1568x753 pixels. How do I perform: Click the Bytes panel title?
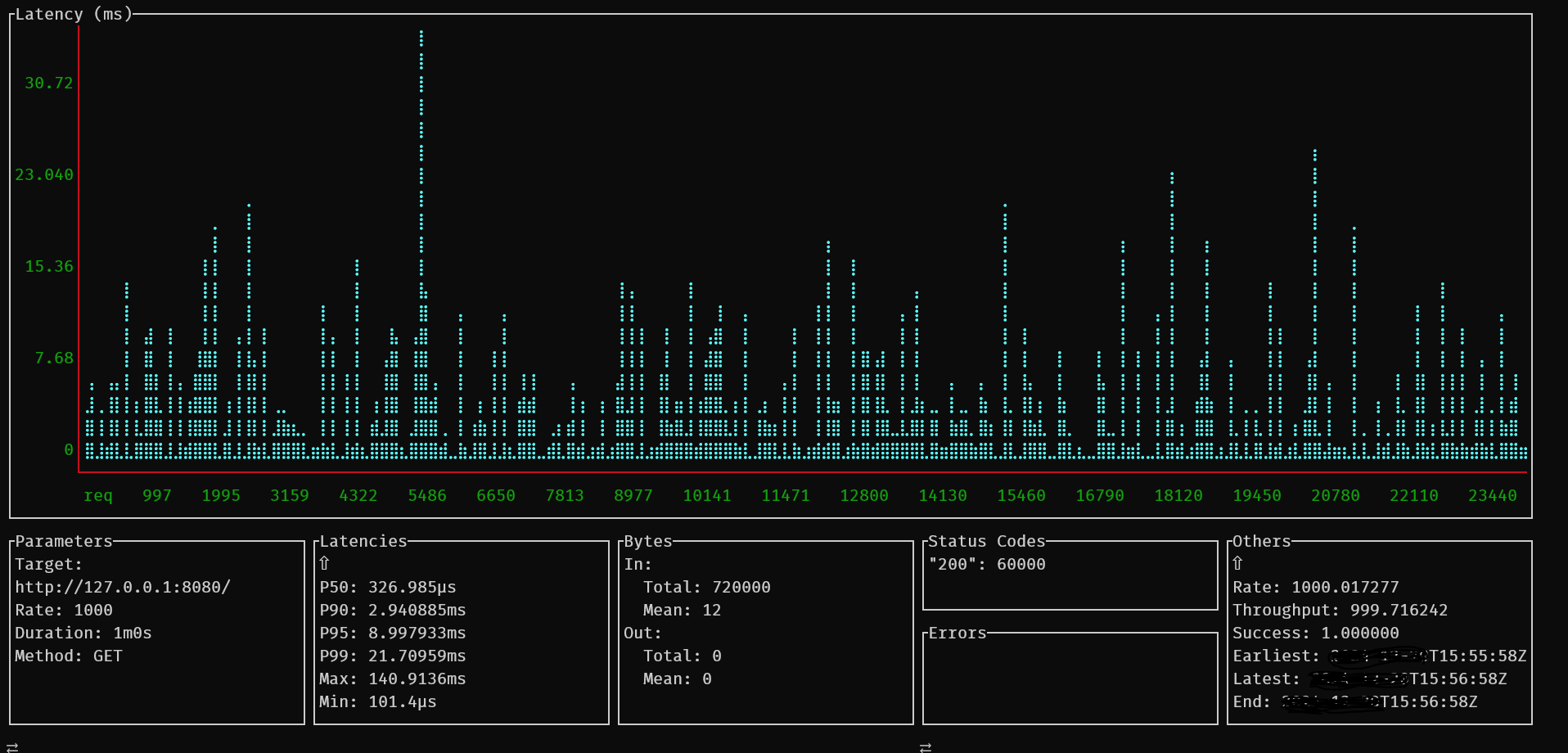(648, 541)
